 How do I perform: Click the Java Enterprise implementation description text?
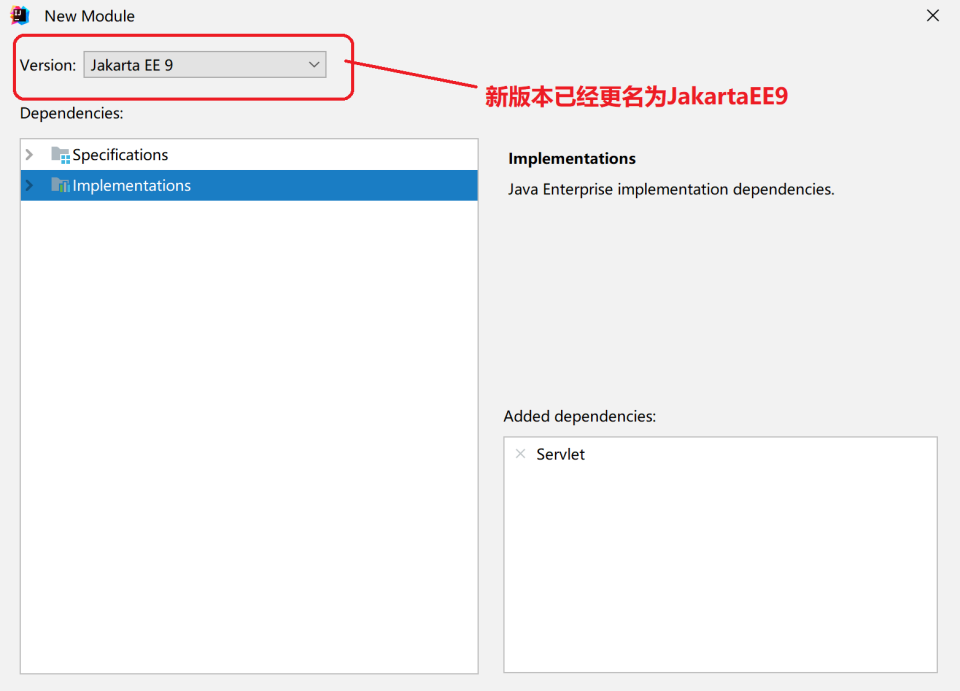[671, 189]
